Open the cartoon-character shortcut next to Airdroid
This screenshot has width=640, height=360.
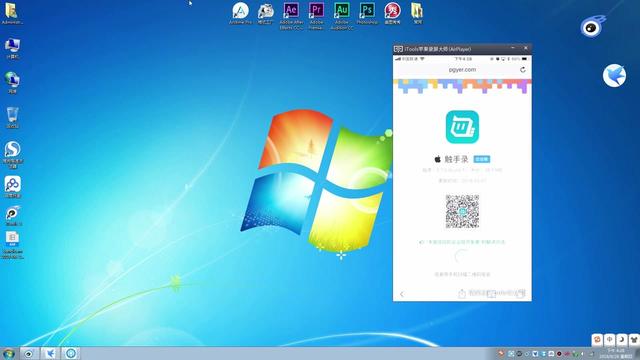(x=265, y=13)
